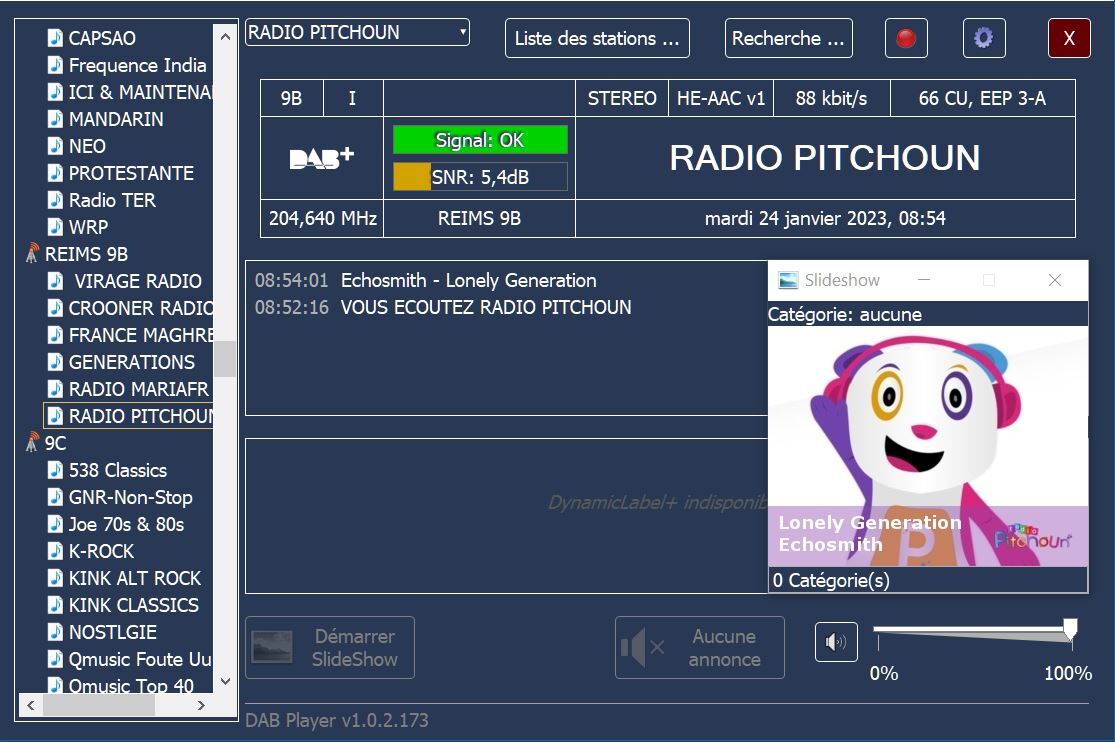Click the KINK CLASSICS music icon
The image size is (1115, 742).
(55, 605)
